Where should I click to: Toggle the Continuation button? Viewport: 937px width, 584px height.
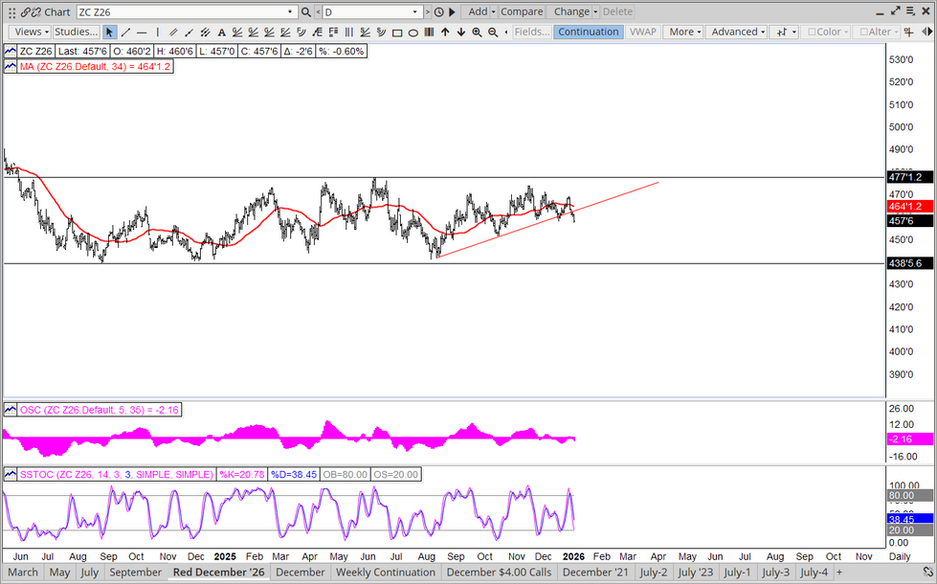(588, 32)
